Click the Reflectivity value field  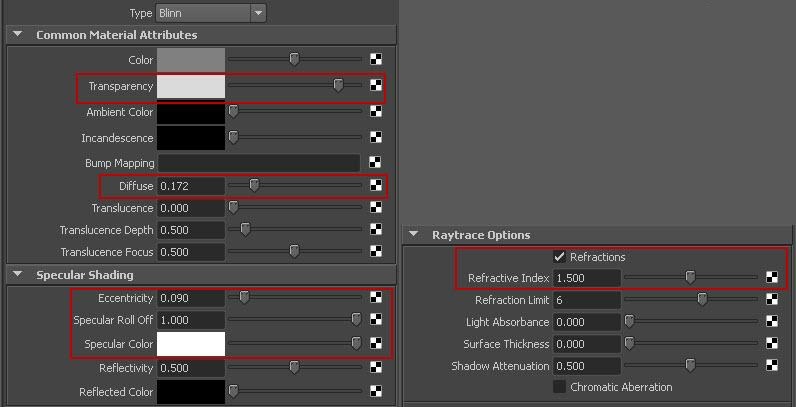pyautogui.click(x=191, y=368)
